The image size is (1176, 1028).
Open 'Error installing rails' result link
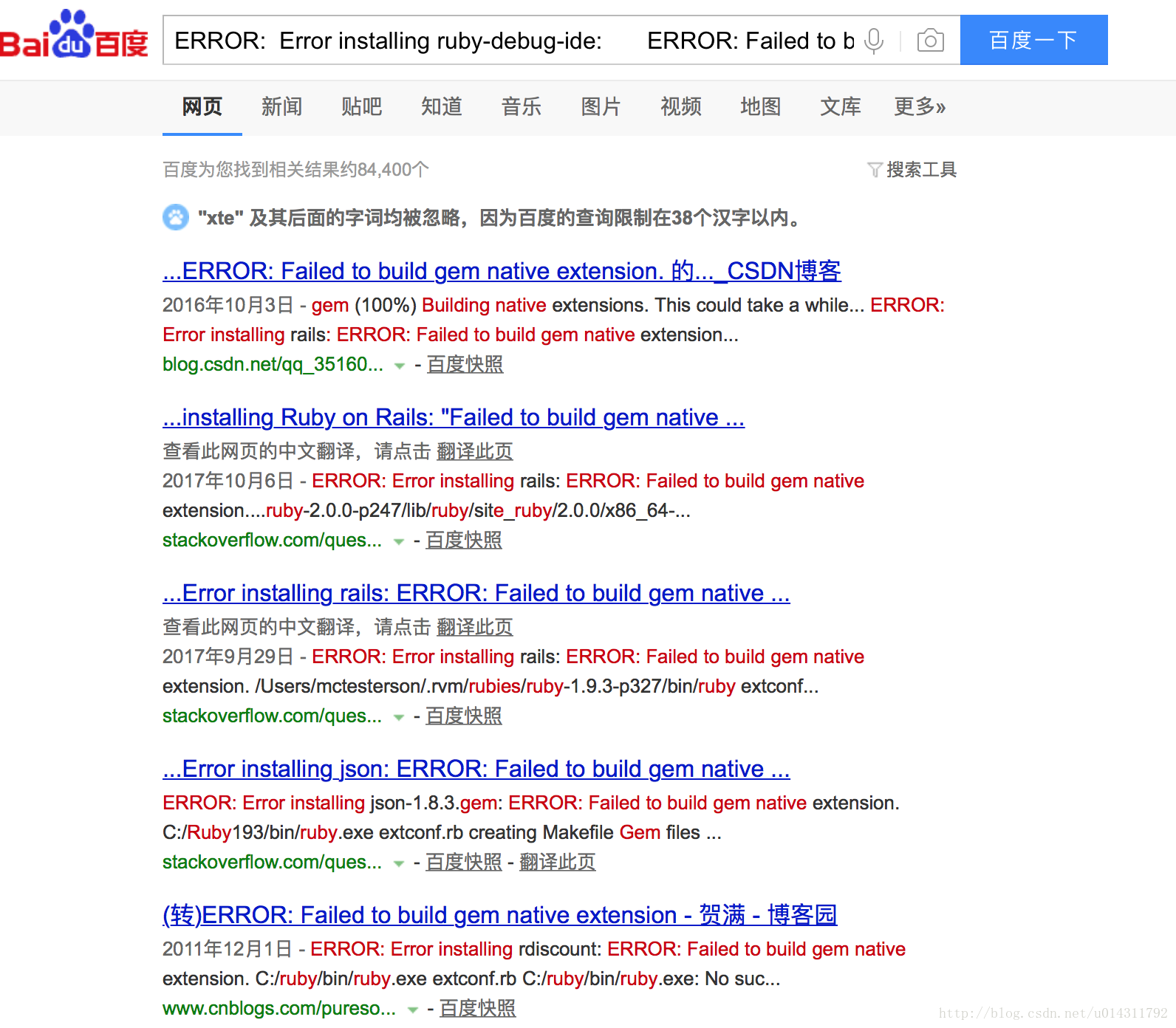pos(476,593)
